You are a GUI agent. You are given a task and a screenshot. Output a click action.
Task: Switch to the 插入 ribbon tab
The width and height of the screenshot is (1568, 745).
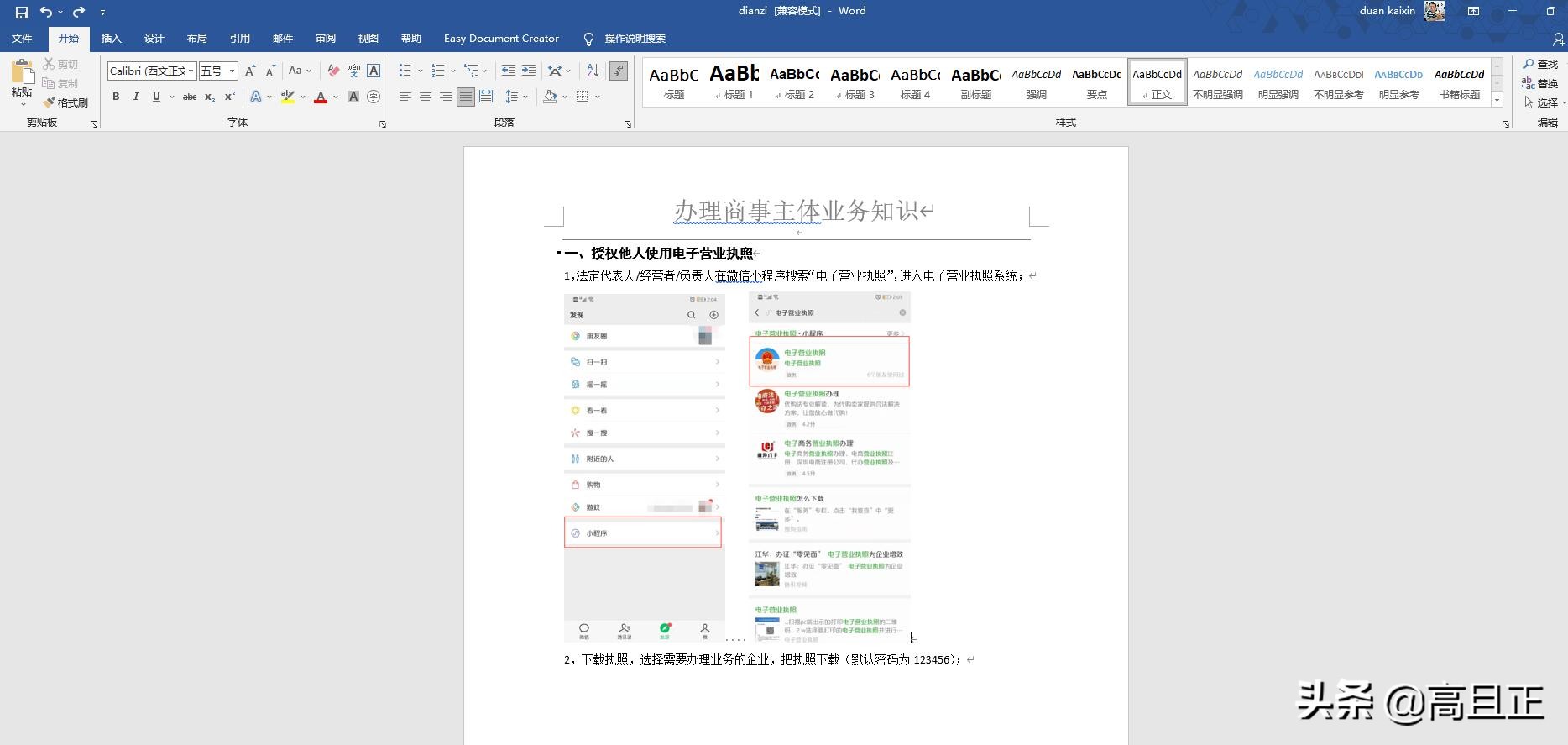(111, 39)
